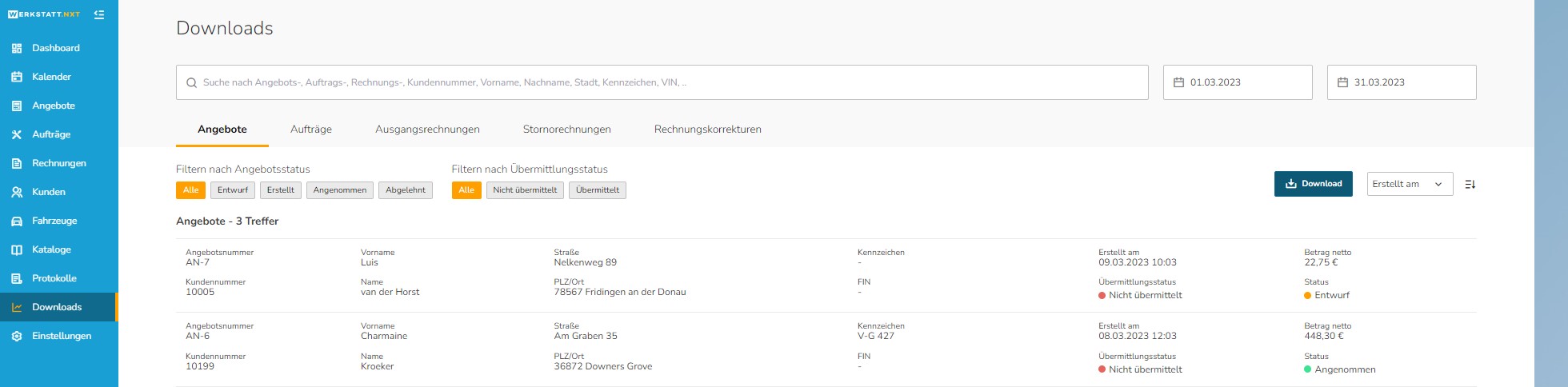This screenshot has width=1568, height=387.
Task: Open Einstellungen gear icon
Action: pyautogui.click(x=17, y=336)
